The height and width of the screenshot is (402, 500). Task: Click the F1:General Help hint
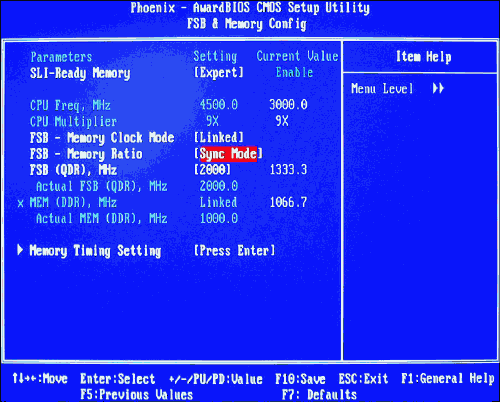(448, 379)
